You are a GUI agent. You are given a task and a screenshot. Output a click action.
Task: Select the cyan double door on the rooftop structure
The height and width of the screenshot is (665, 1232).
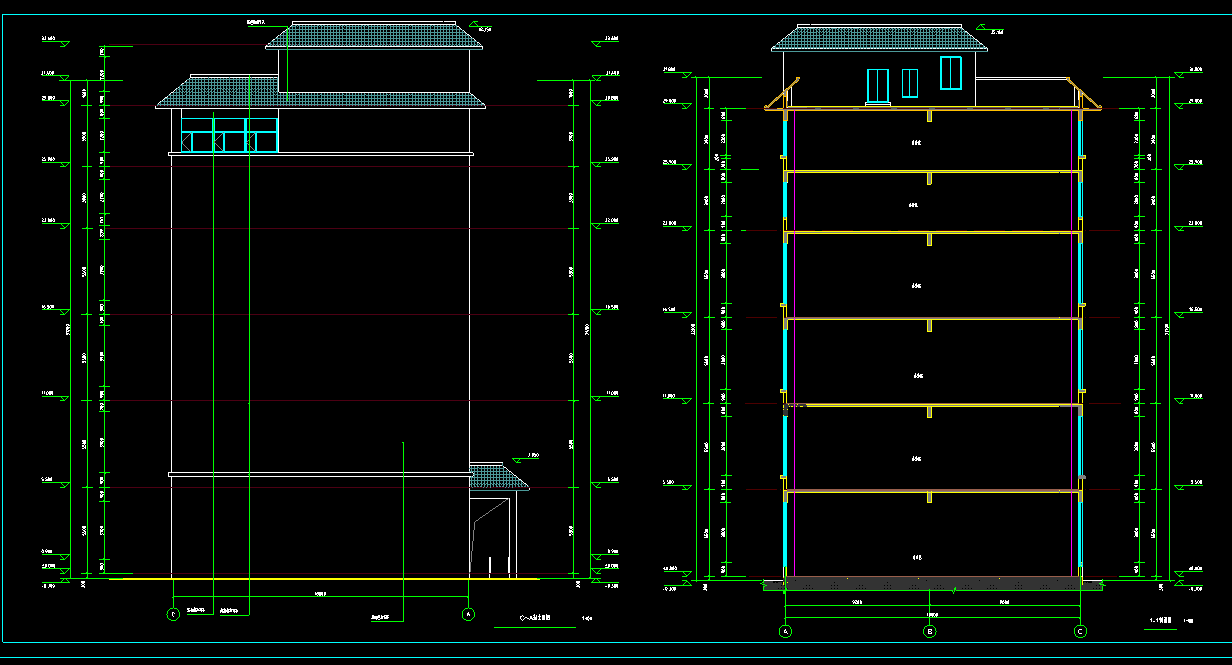click(x=878, y=86)
